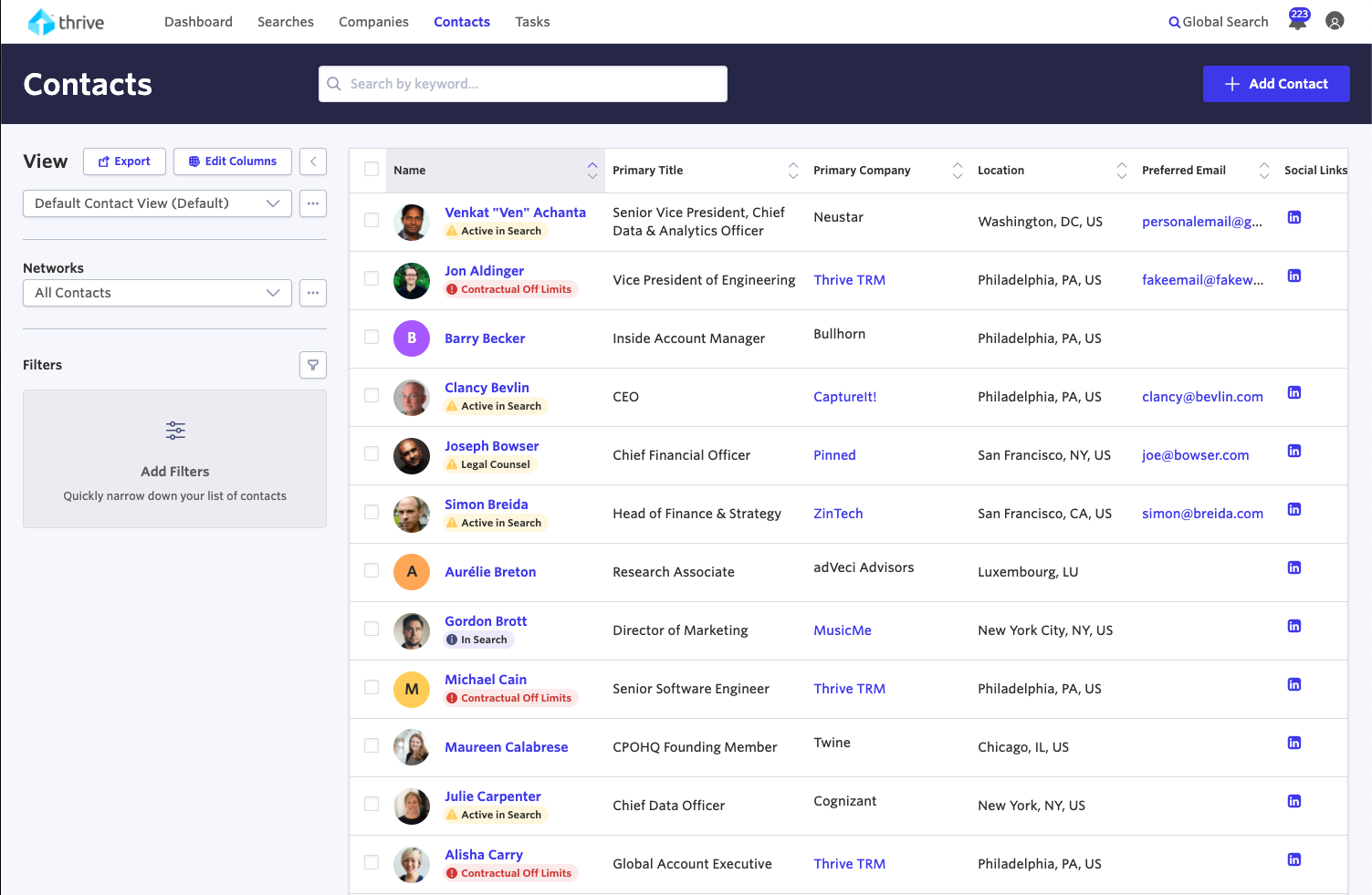
Task: Go to the Companies tab
Action: (373, 22)
